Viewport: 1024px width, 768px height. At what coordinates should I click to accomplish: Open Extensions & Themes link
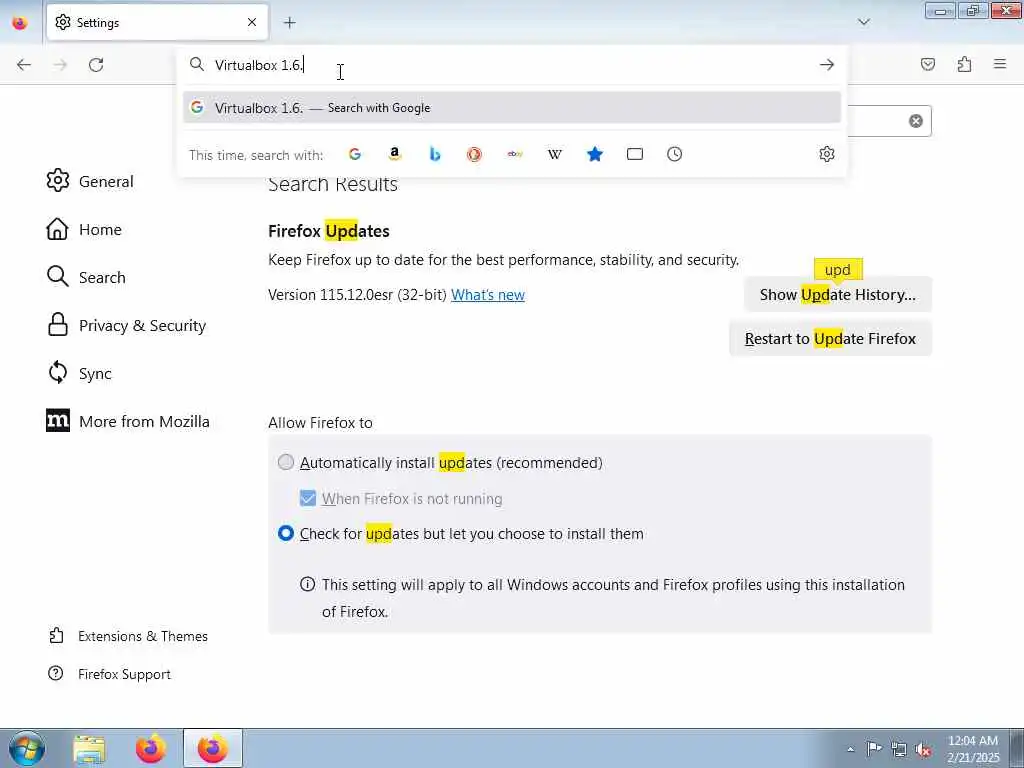tap(128, 636)
